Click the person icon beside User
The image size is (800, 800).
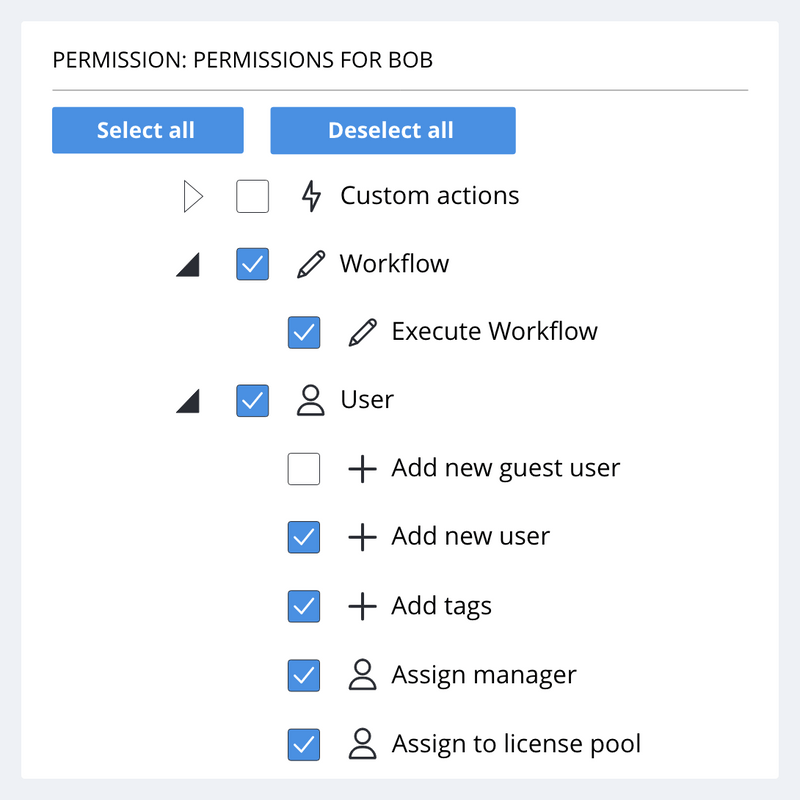[311, 400]
